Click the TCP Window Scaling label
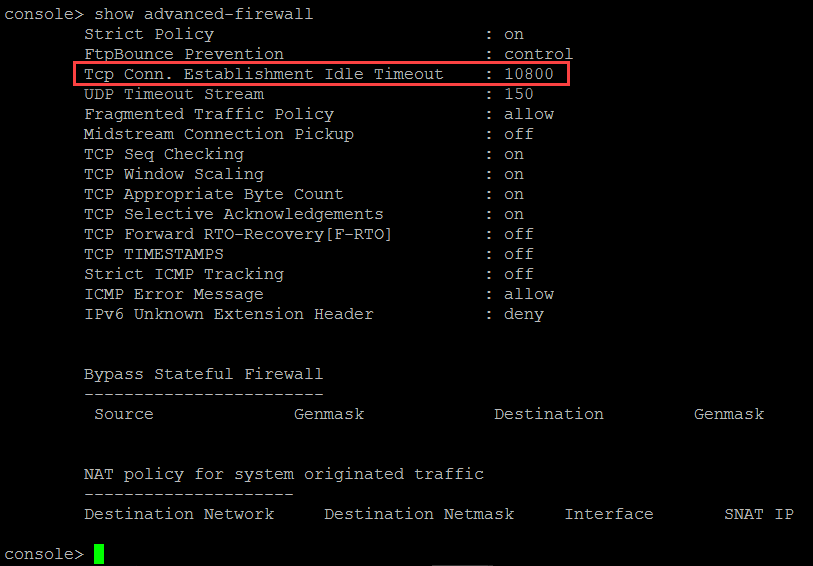Image resolution: width=813 pixels, height=566 pixels. click(x=174, y=174)
